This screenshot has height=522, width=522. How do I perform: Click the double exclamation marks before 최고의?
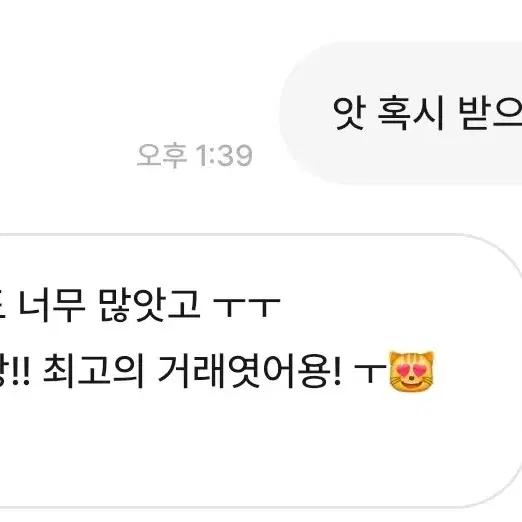(20, 371)
